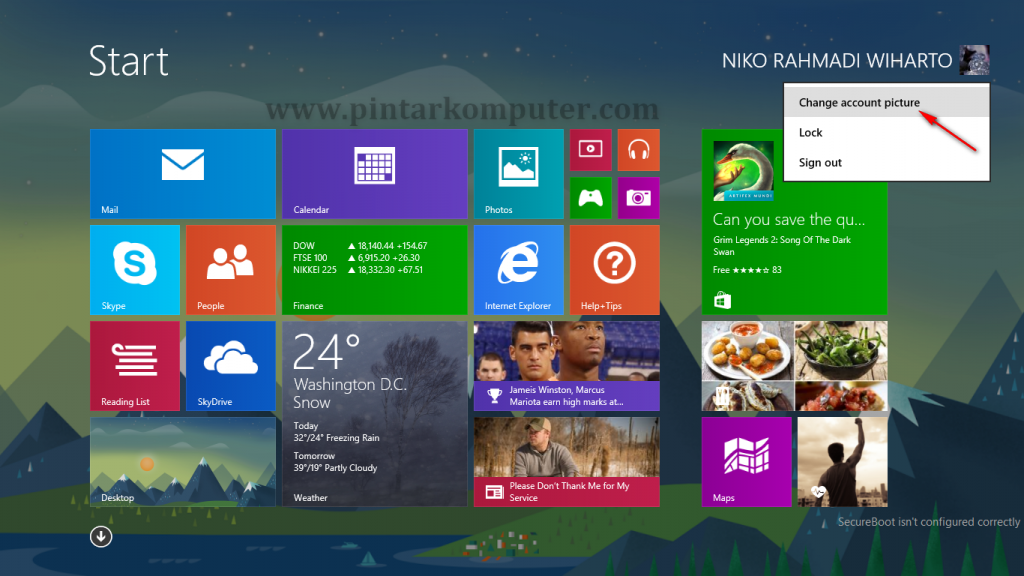The height and width of the screenshot is (576, 1024).
Task: Click the NIKO RAHMADI WIHARTO user name
Action: [x=837, y=61]
